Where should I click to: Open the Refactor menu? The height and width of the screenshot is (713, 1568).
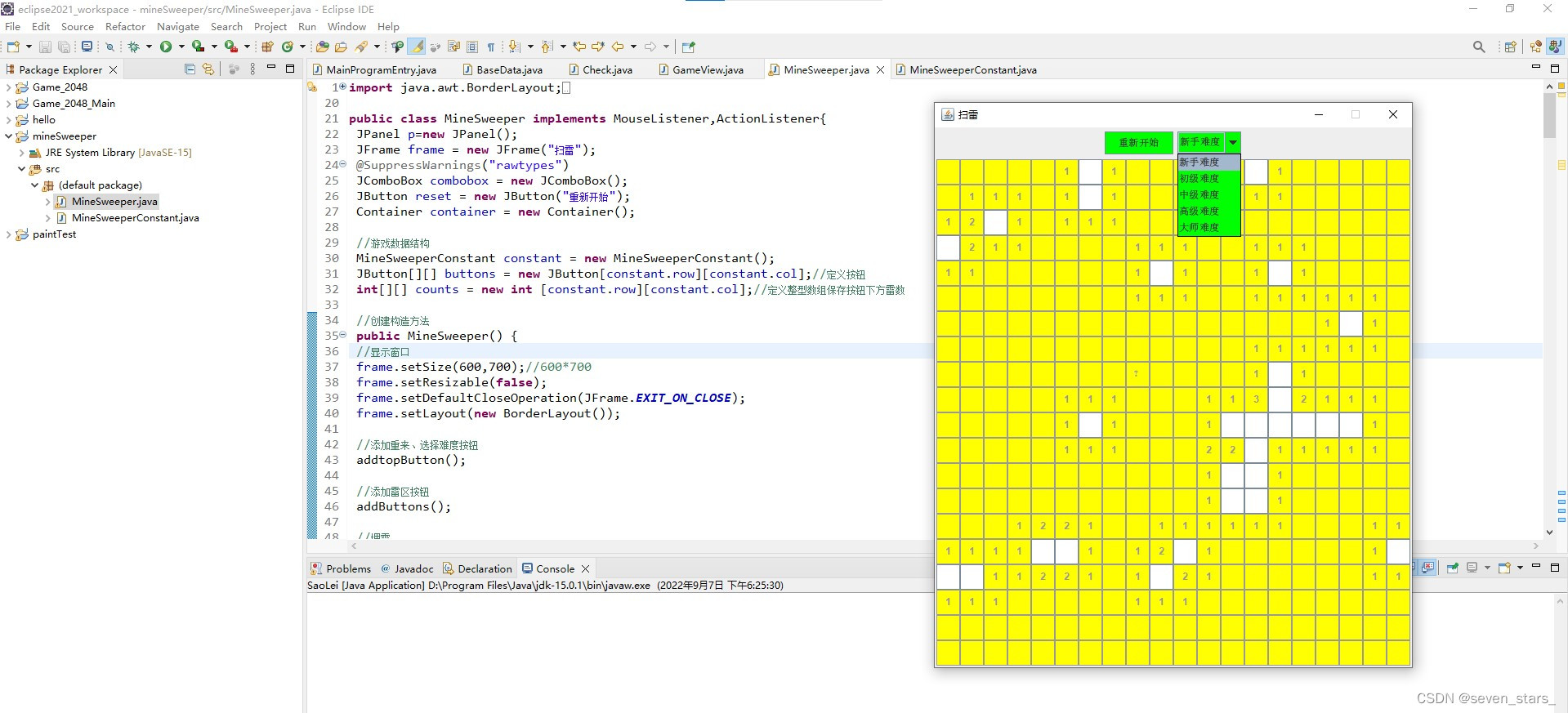pyautogui.click(x=125, y=27)
